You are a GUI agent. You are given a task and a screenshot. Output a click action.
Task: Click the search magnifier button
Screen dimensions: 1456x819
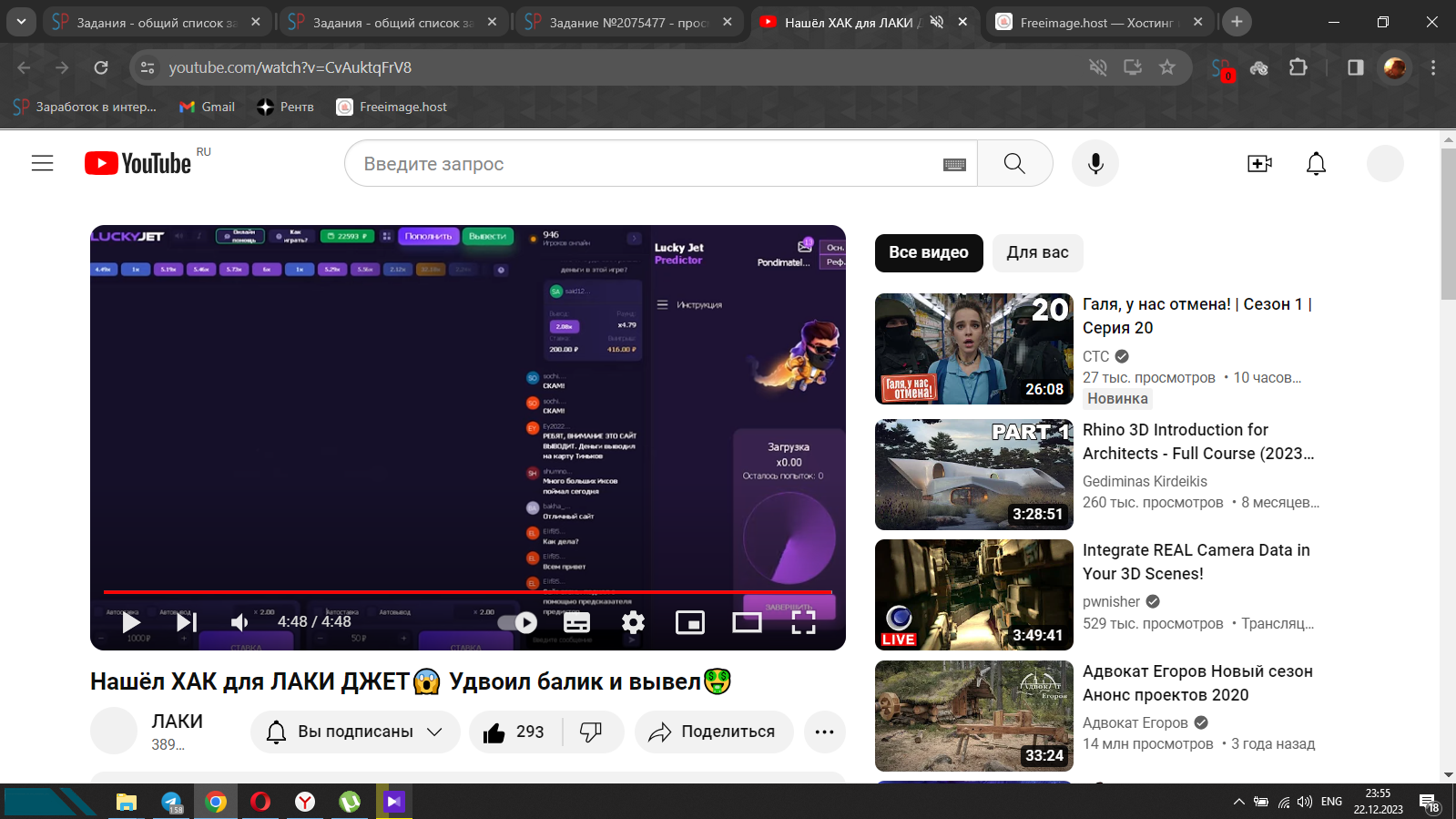[1014, 163]
